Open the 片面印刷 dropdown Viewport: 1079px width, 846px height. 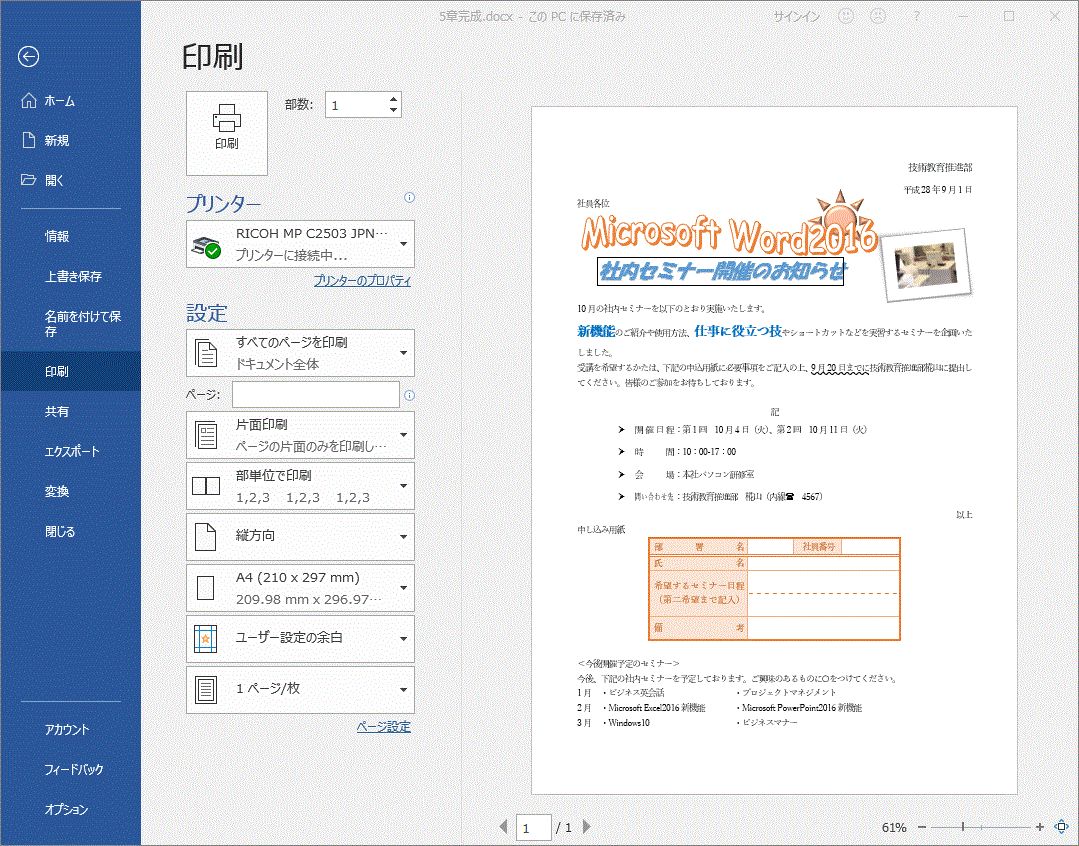300,435
